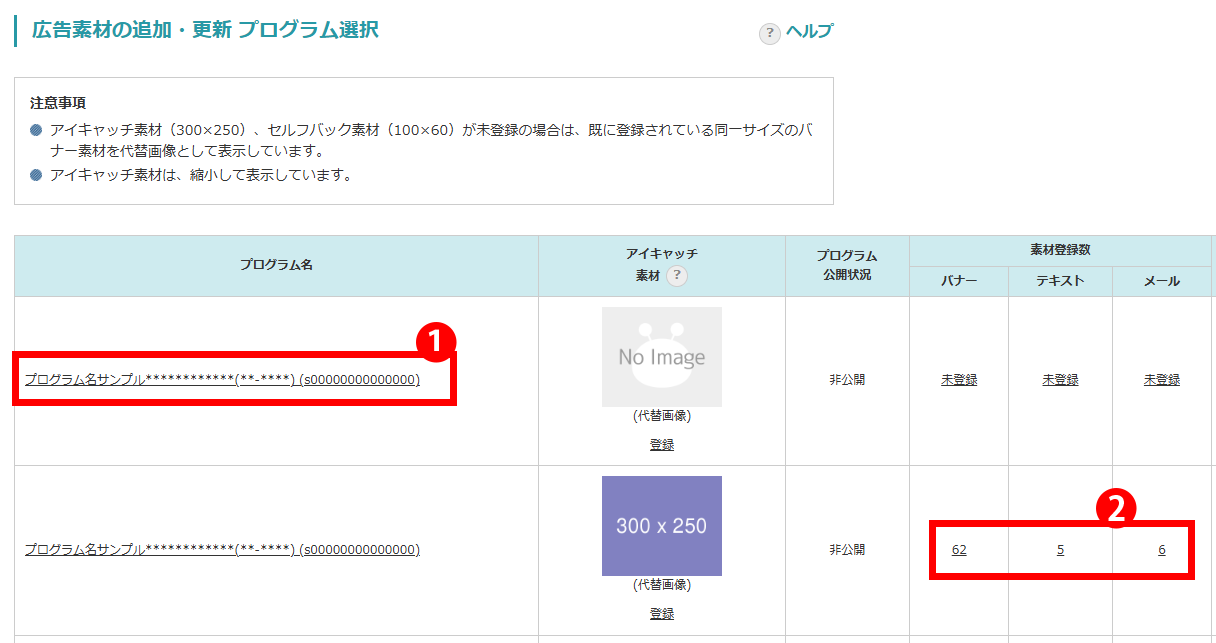Open the 62 registered banners link
Viewport: 1216px width, 643px height.
958,550
